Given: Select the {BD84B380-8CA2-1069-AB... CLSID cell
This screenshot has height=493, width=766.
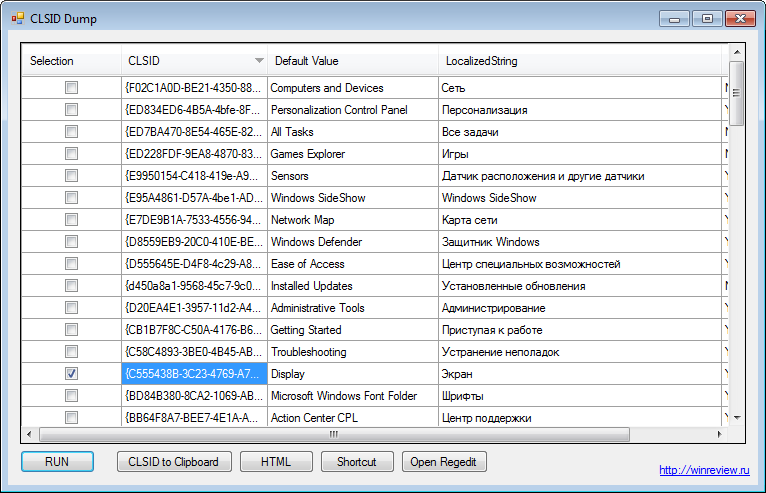Looking at the screenshot, I should [194, 396].
